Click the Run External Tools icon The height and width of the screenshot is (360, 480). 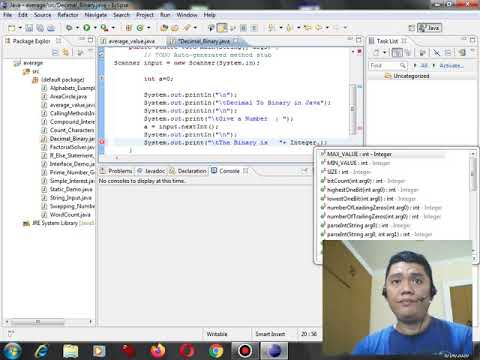click(104, 28)
